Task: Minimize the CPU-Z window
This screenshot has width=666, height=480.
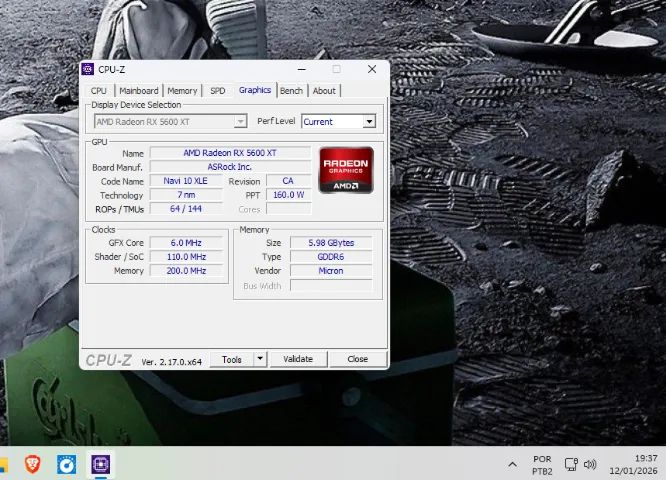Action: 302,69
